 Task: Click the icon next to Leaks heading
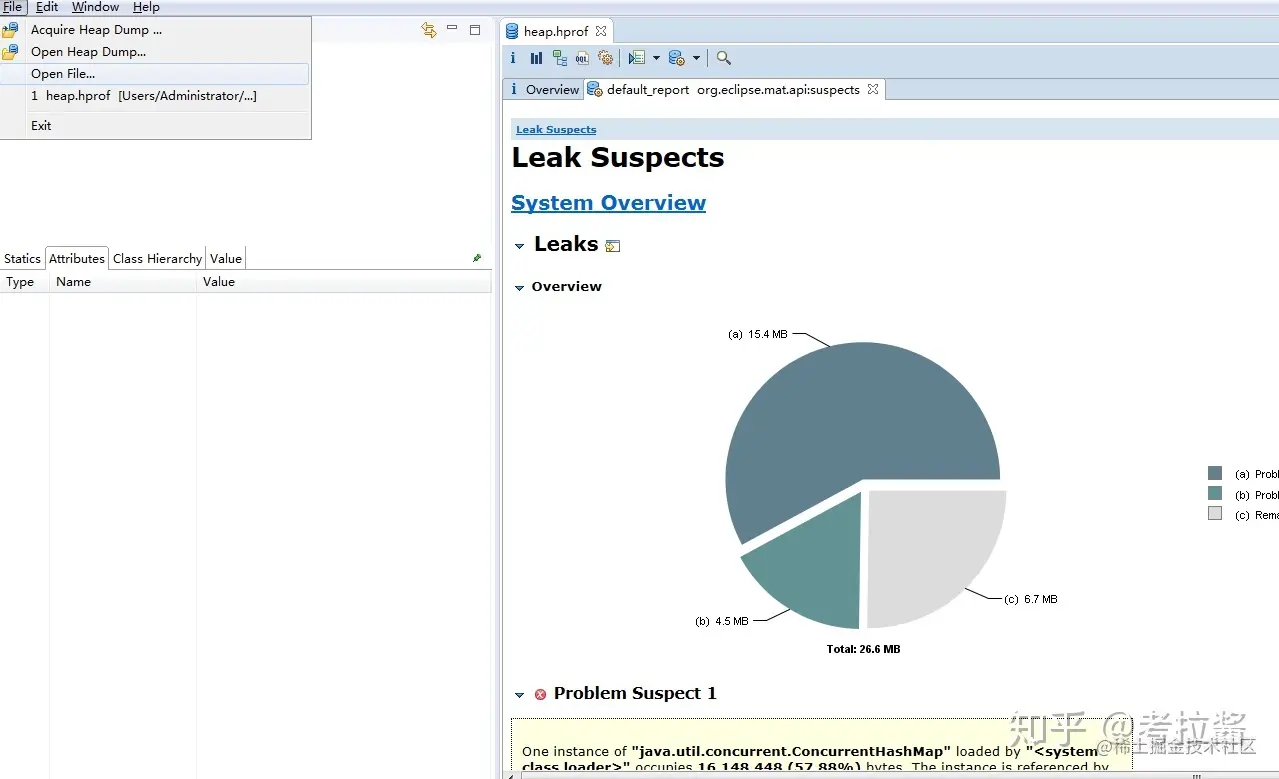613,246
